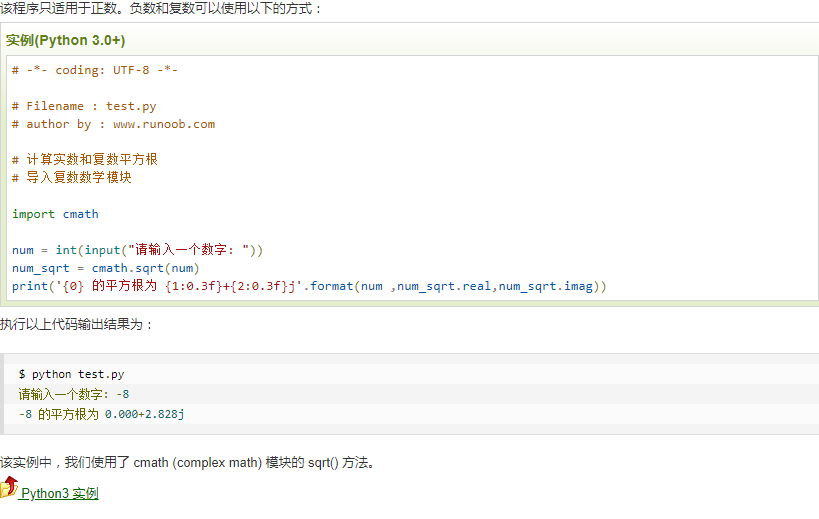Click the "coding: UTF-8" comment line
This screenshot has width=819, height=519.
click(95, 70)
